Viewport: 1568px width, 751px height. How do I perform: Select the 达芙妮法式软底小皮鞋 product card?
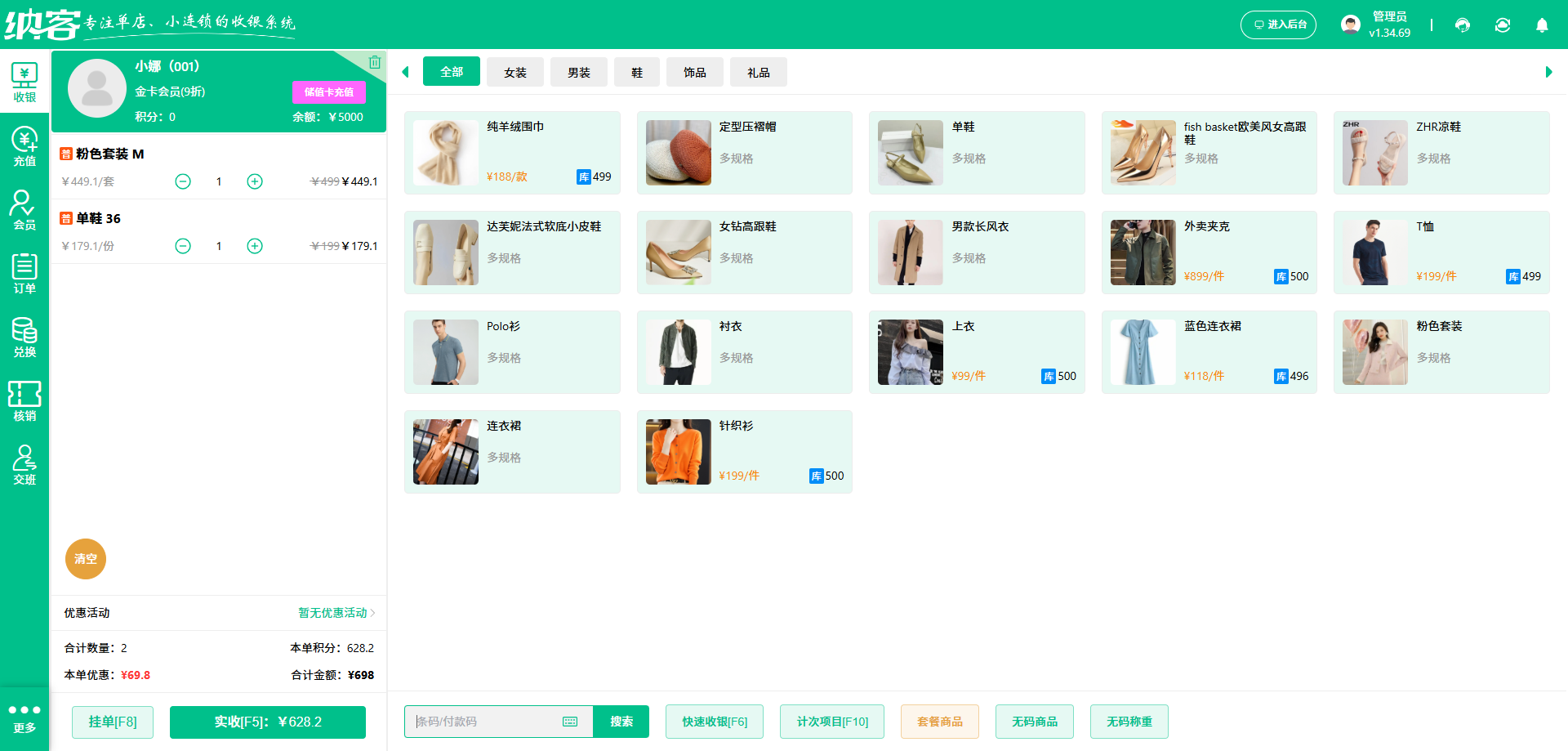512,253
